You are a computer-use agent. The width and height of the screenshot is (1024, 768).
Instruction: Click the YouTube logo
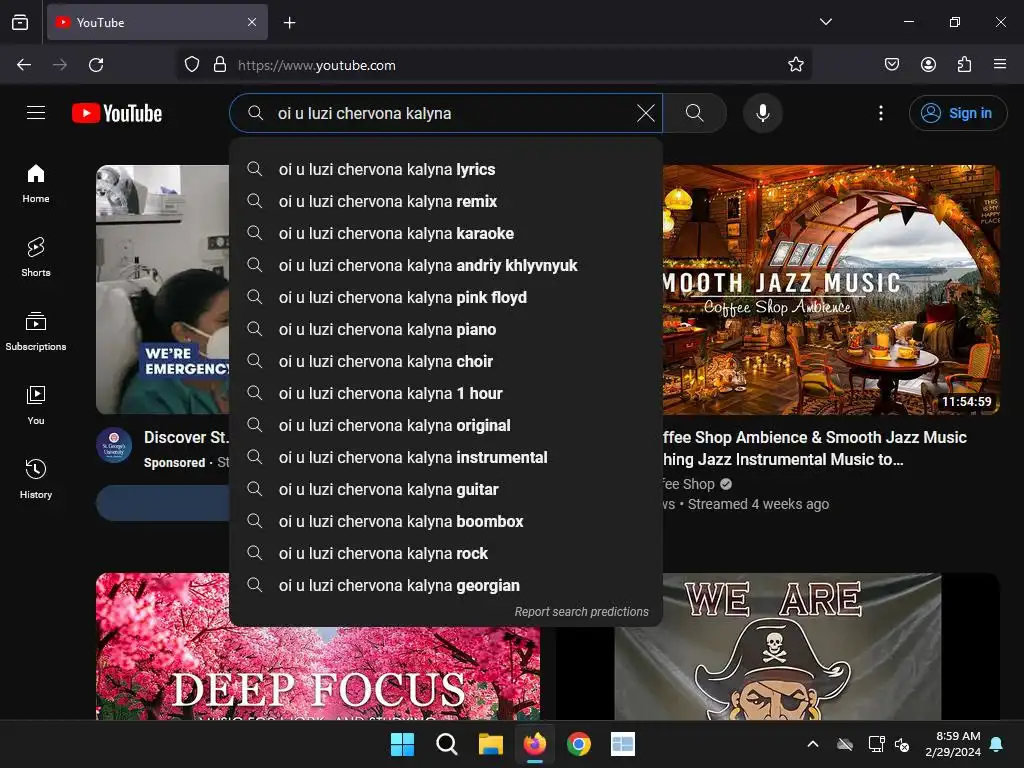tap(117, 113)
